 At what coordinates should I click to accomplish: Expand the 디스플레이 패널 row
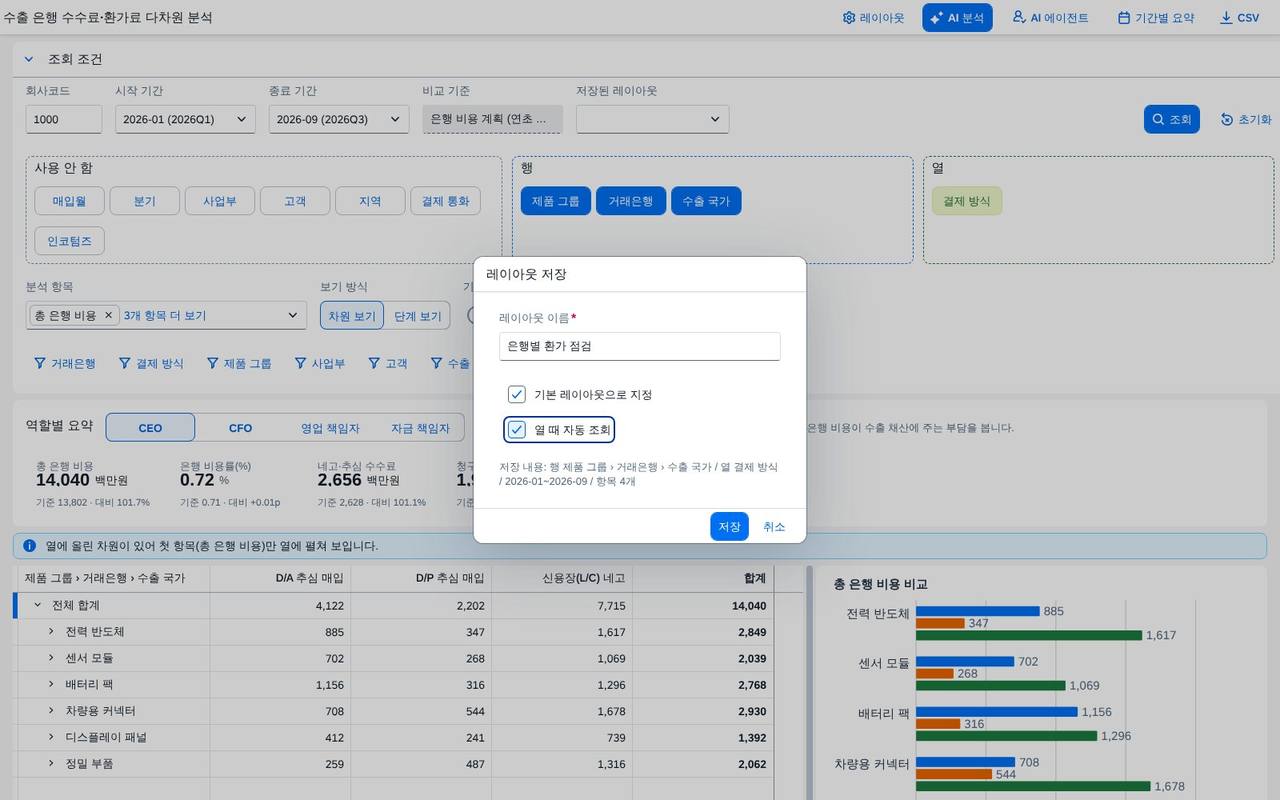tap(52, 737)
